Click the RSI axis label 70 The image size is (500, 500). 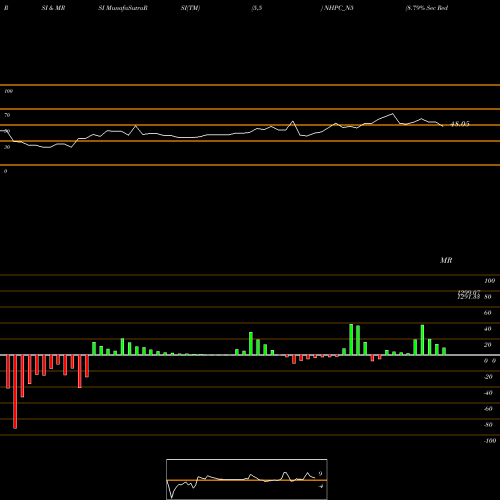point(7,115)
